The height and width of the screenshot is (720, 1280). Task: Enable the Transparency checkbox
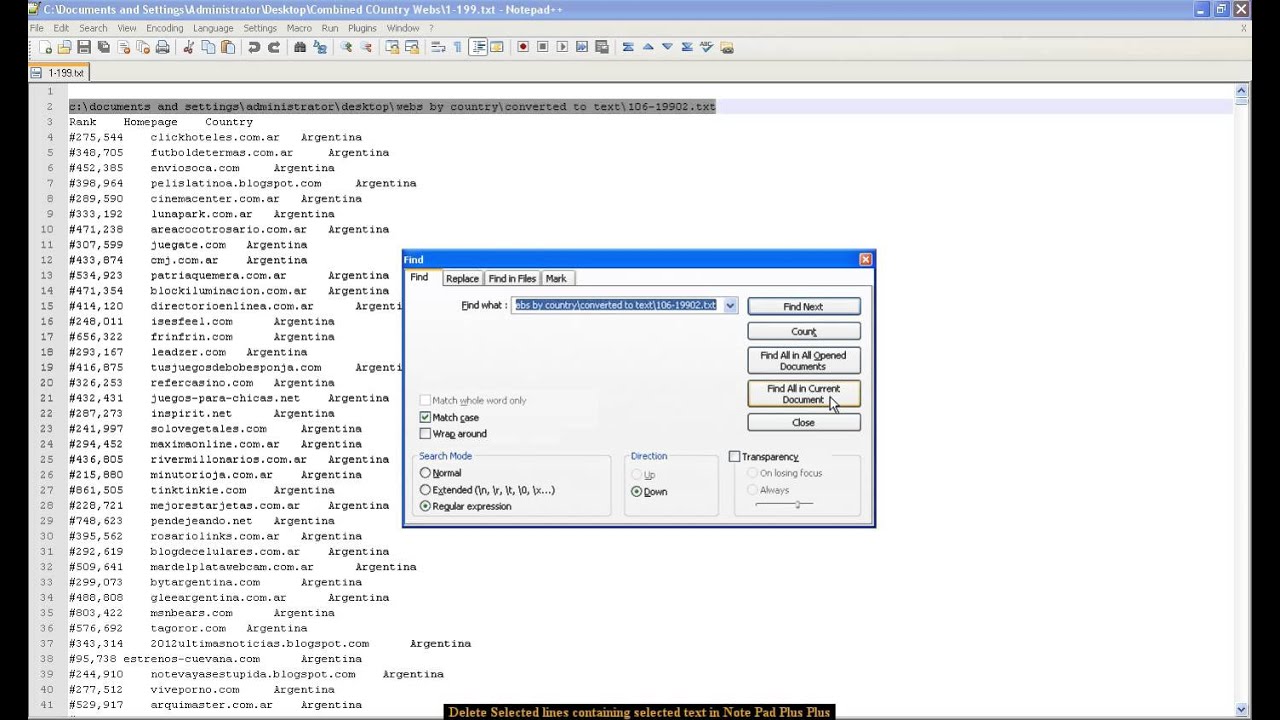(734, 457)
